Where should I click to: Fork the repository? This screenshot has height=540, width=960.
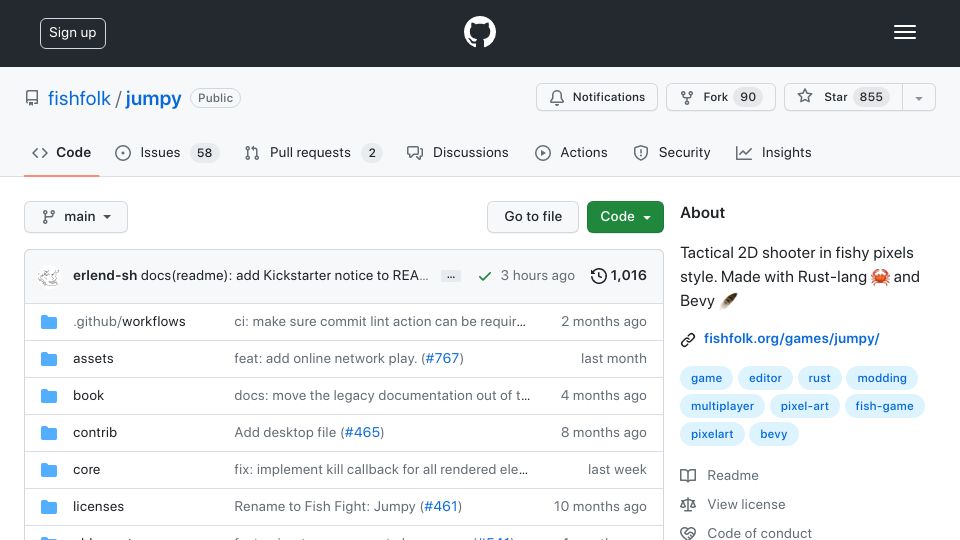721,97
